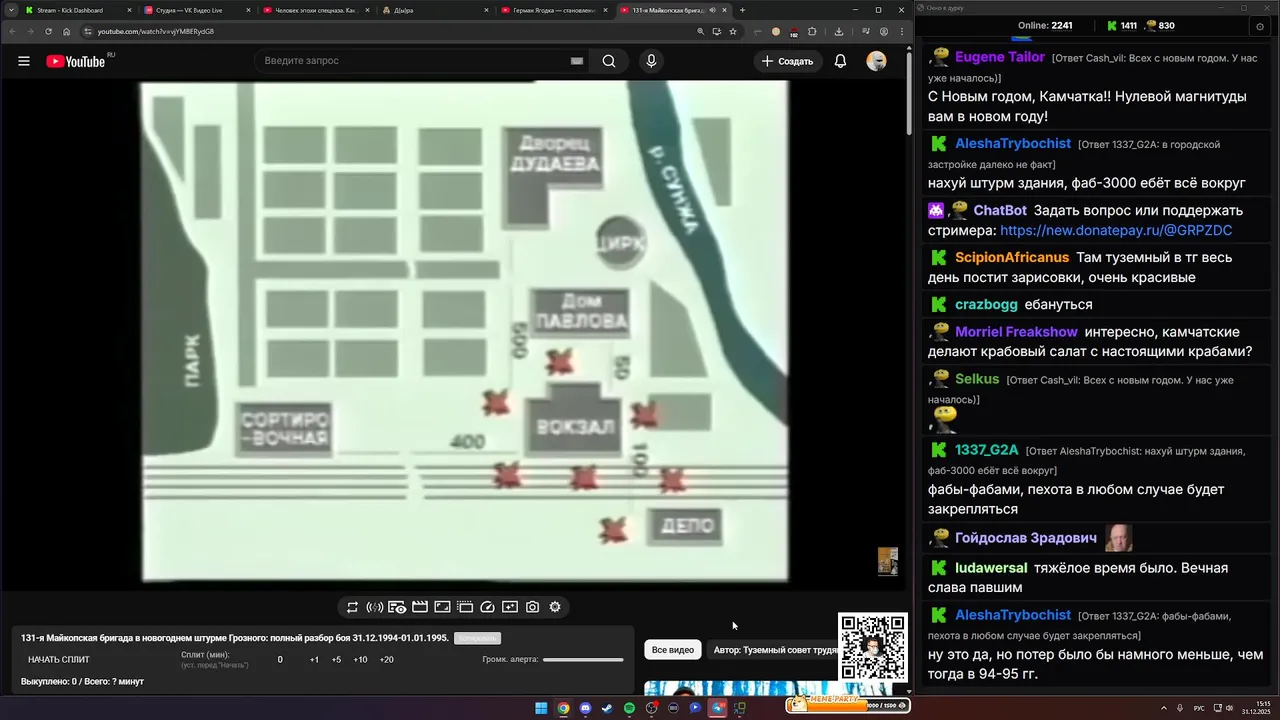
Task: Open Steam from the taskbar
Action: point(607,708)
